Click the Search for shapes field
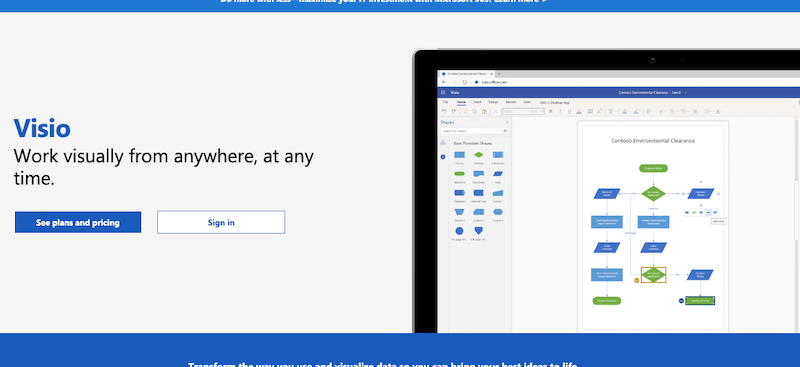800x367 pixels. (x=472, y=131)
